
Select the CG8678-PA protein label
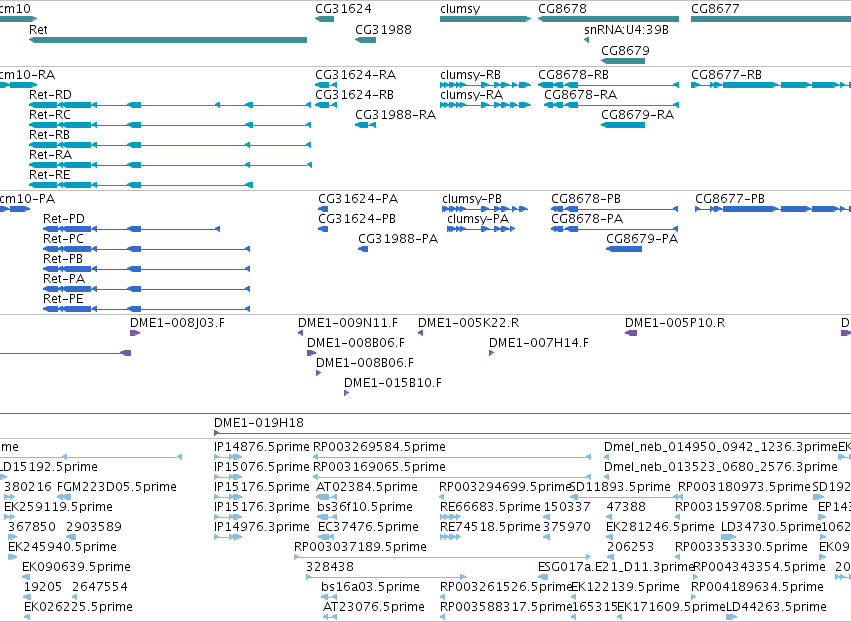(x=587, y=219)
